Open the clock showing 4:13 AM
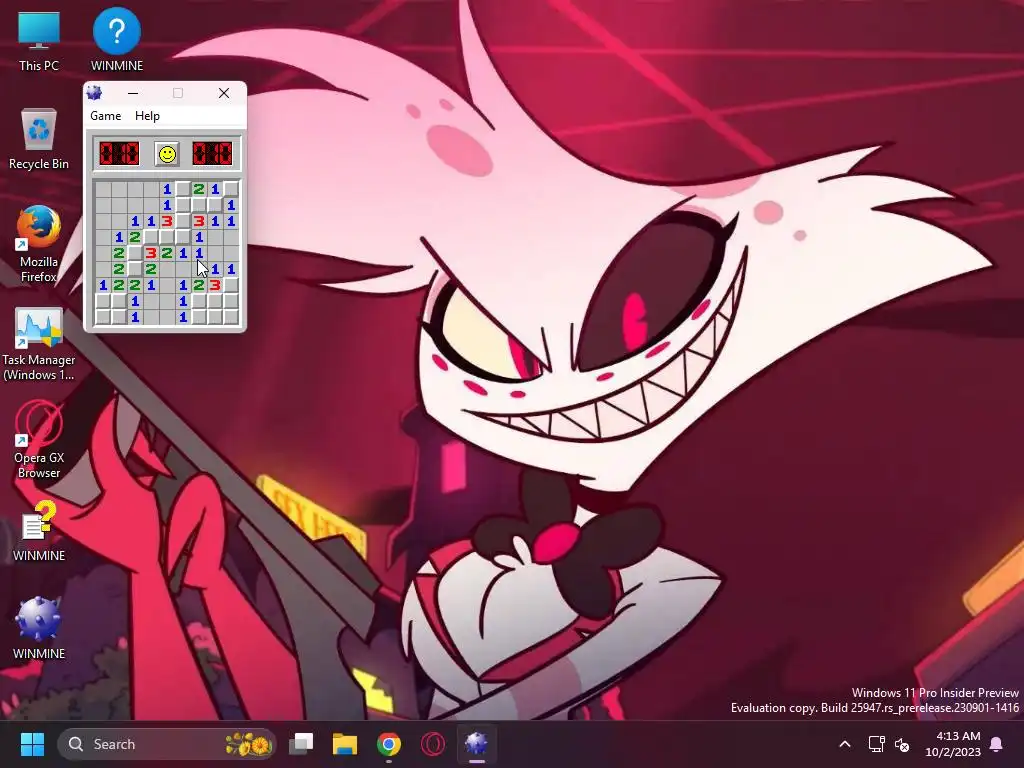Screen dimensions: 1024x768 coord(953,744)
